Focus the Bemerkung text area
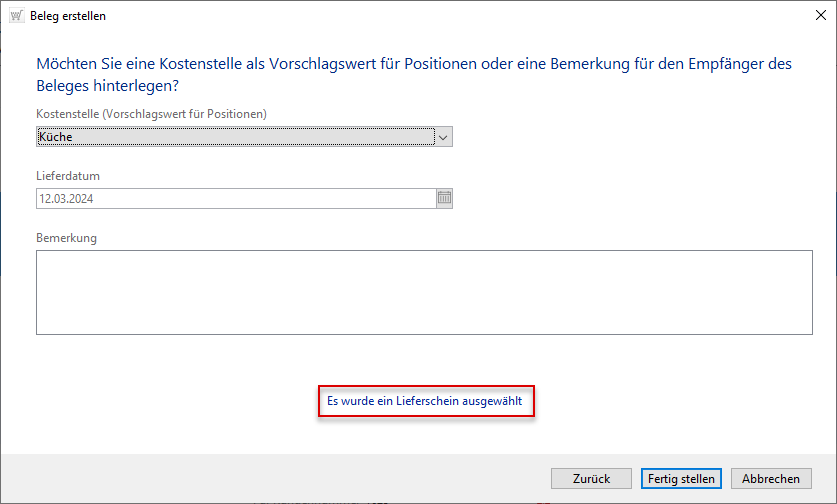 pos(424,292)
